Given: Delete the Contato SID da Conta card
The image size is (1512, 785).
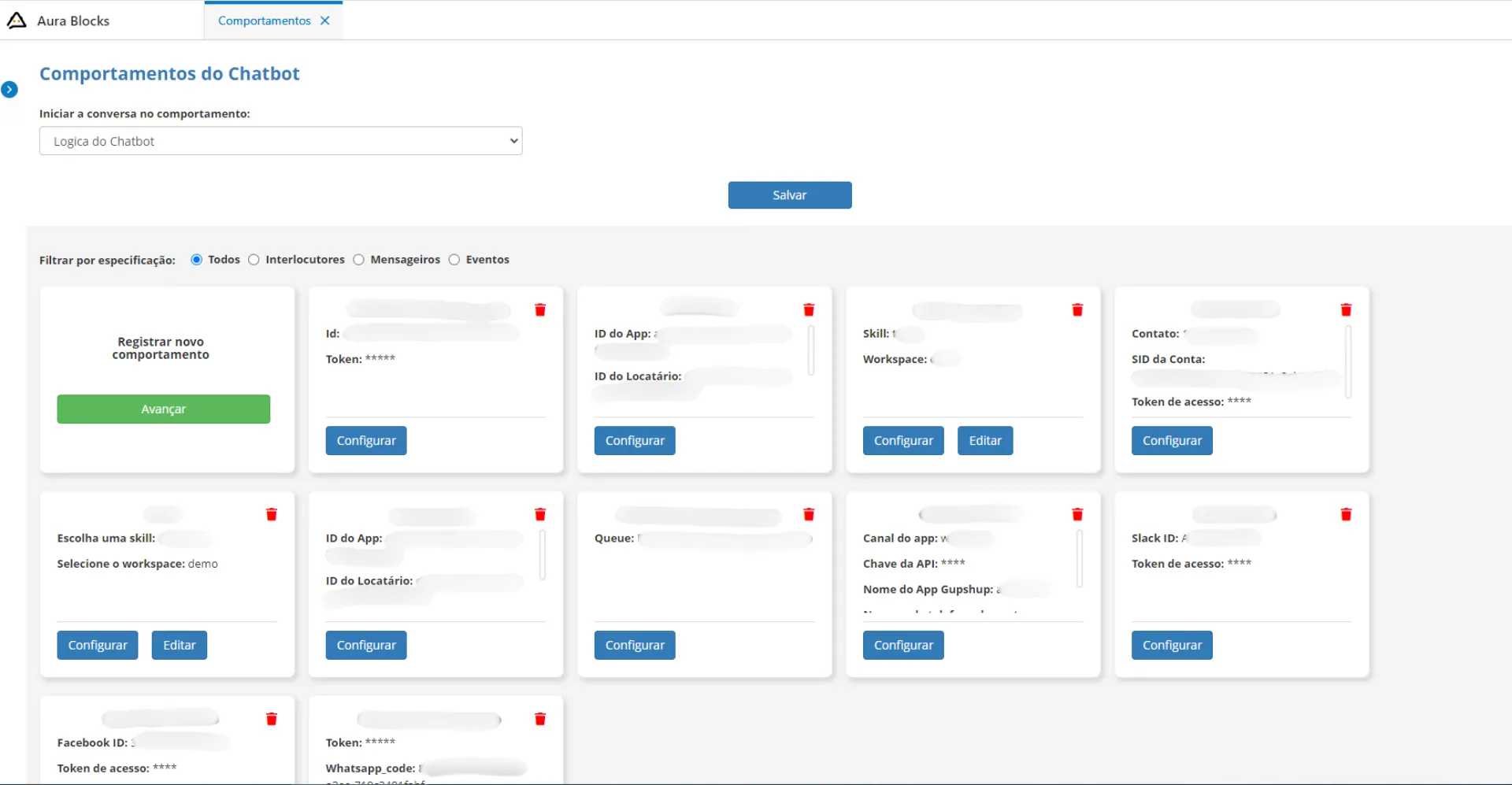Looking at the screenshot, I should click(x=1346, y=309).
